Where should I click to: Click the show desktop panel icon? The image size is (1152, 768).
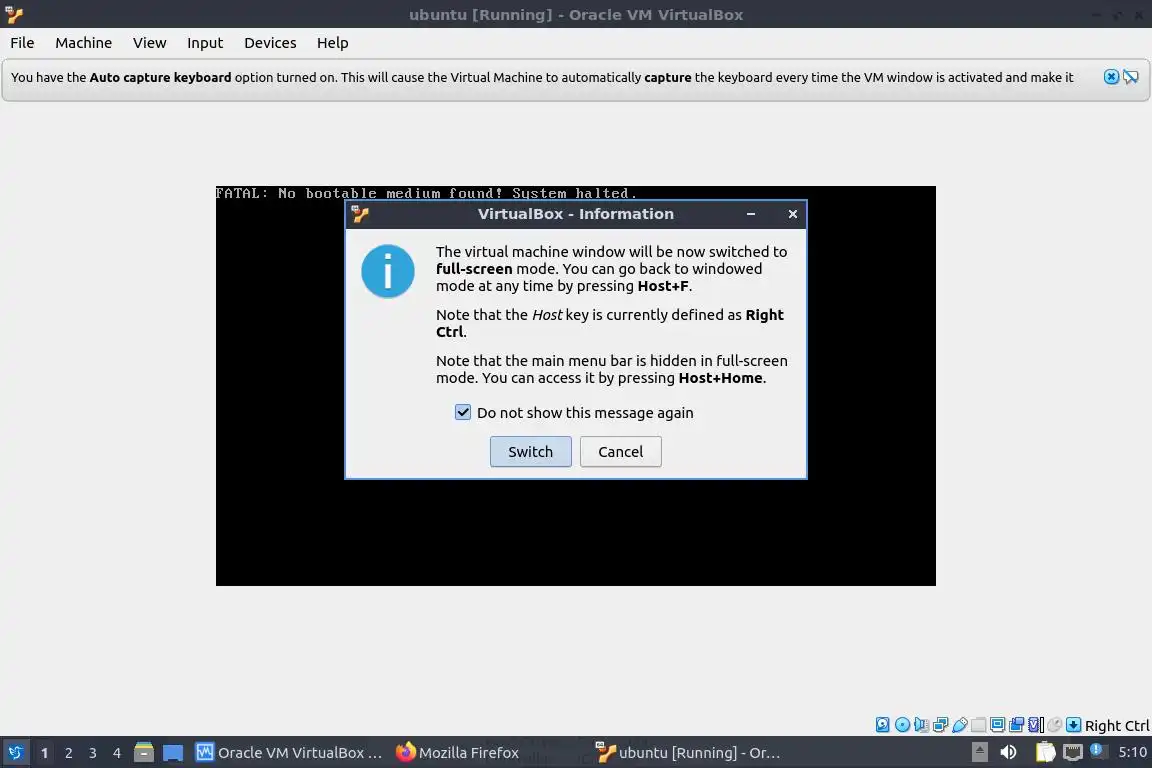(173, 753)
